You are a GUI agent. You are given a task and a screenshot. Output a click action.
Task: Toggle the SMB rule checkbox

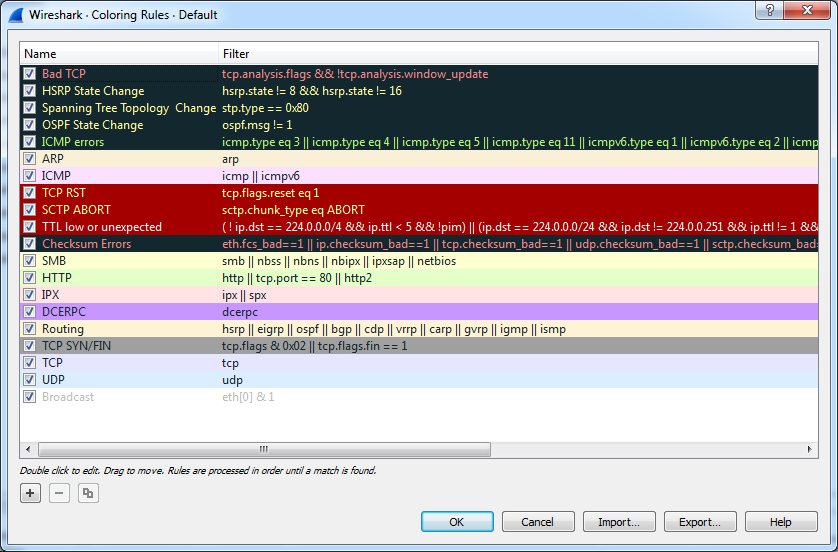click(30, 261)
